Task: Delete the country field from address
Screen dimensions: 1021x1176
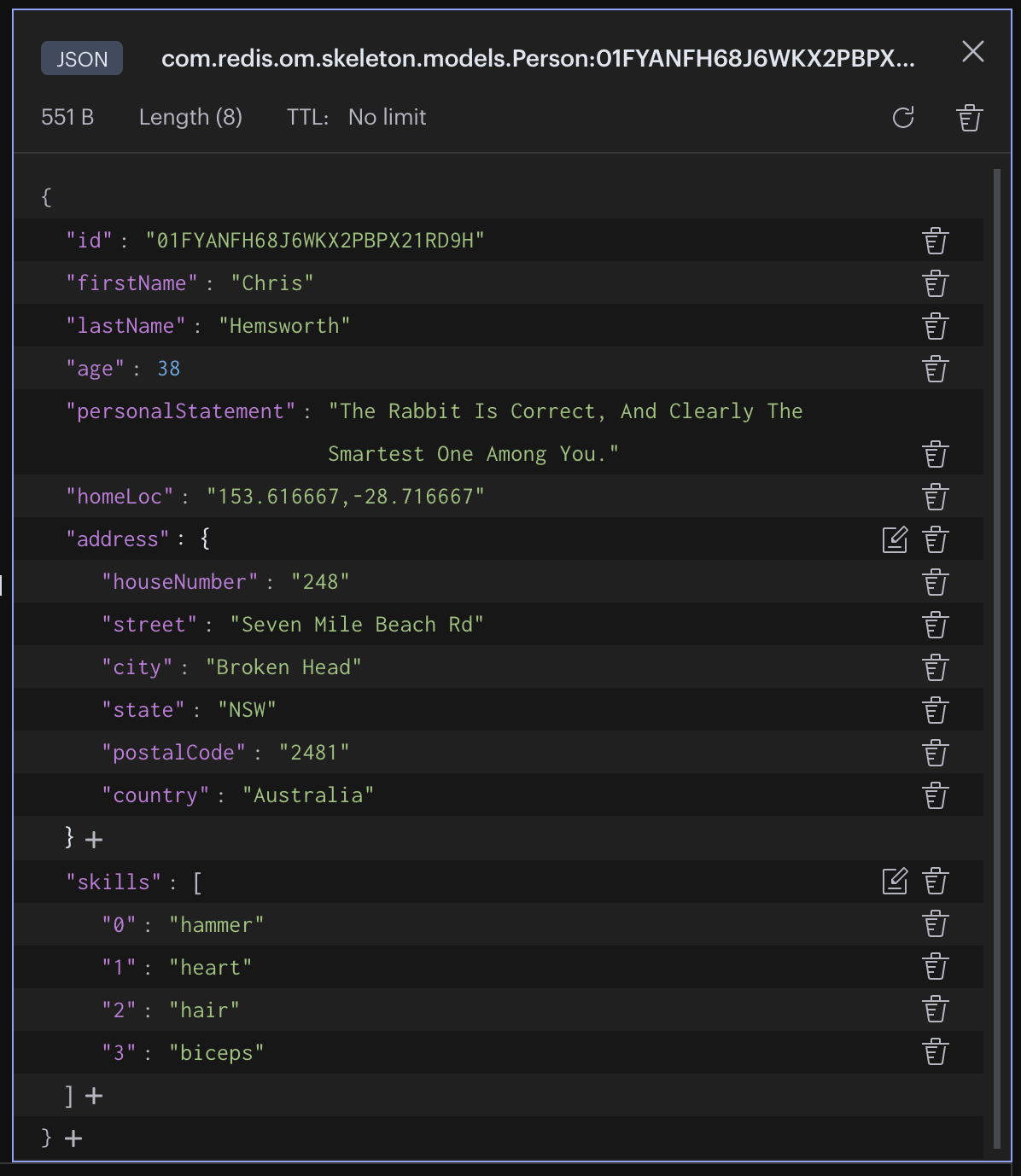Action: [936, 795]
